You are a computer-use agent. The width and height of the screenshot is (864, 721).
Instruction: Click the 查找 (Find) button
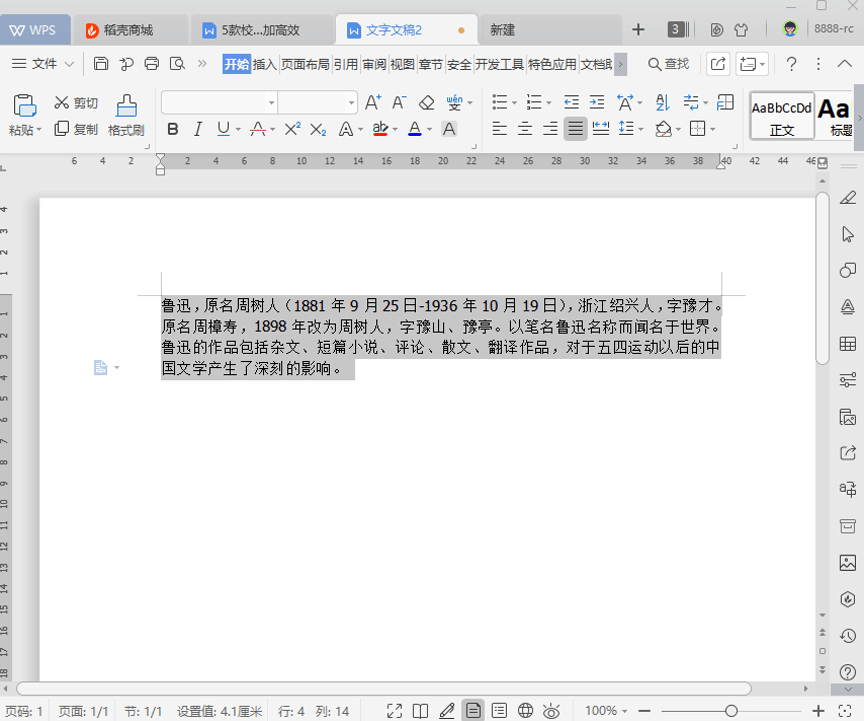coord(668,64)
